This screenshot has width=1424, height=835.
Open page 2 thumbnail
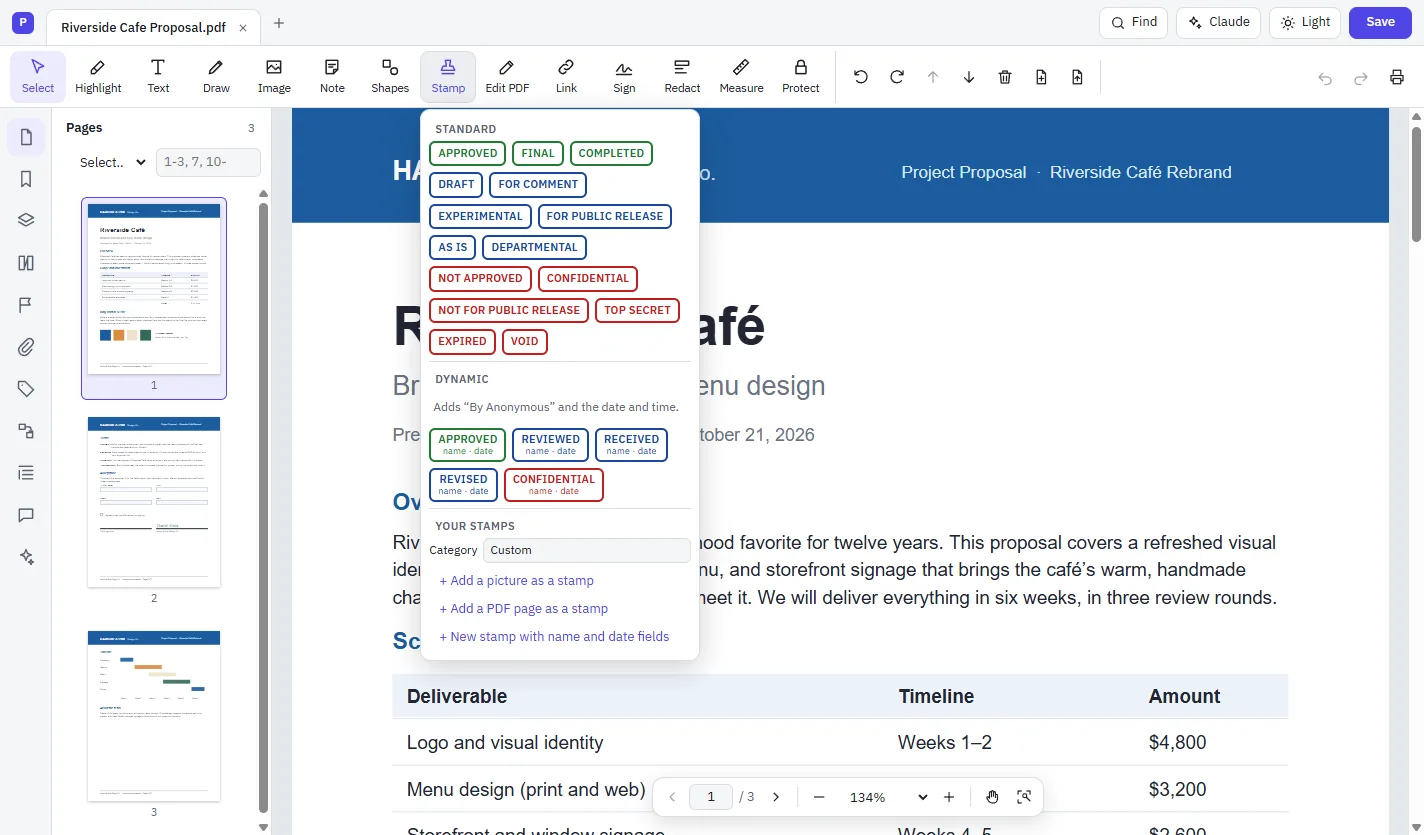(x=154, y=502)
